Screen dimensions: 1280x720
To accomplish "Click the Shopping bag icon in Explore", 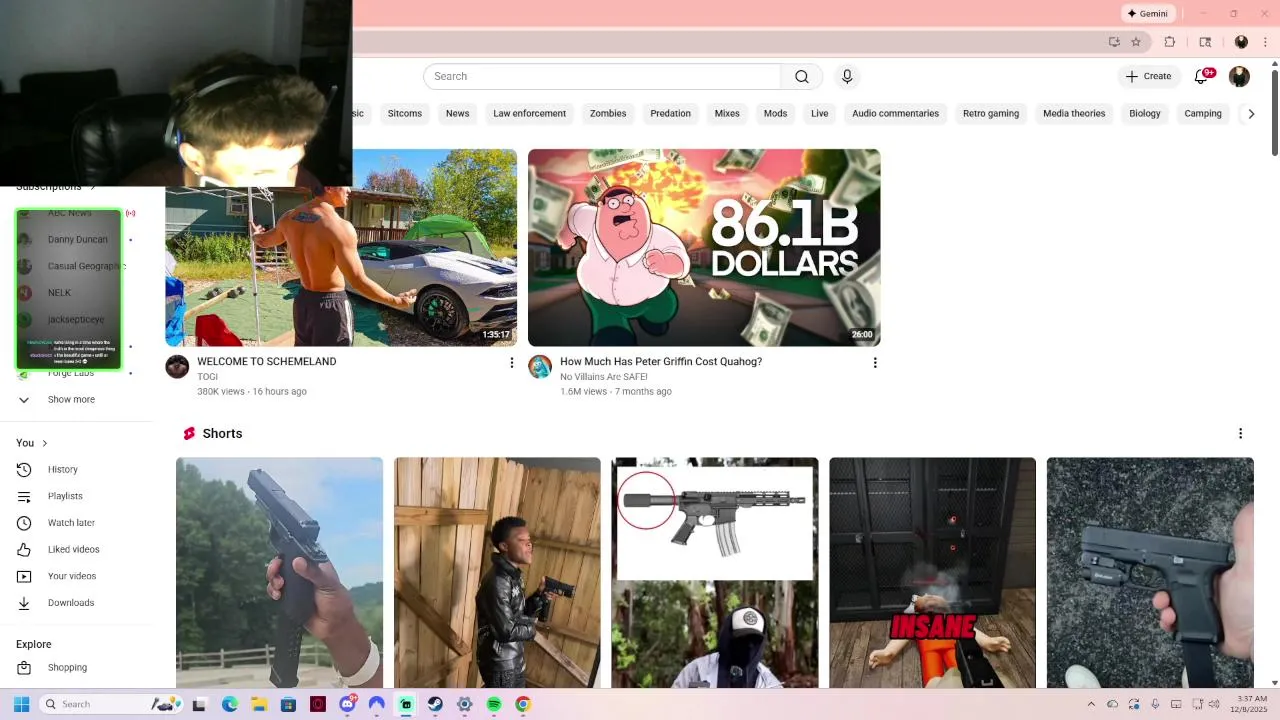I will (x=24, y=667).
